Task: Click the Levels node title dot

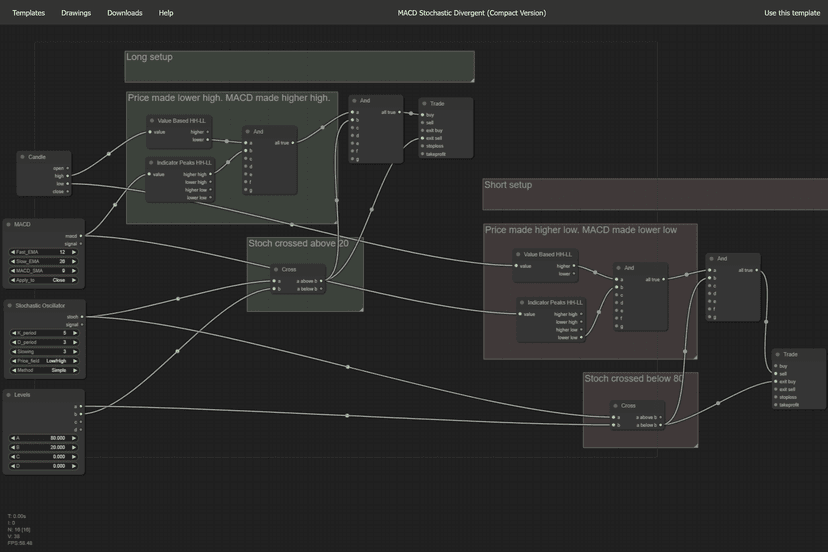Action: click(x=8, y=395)
